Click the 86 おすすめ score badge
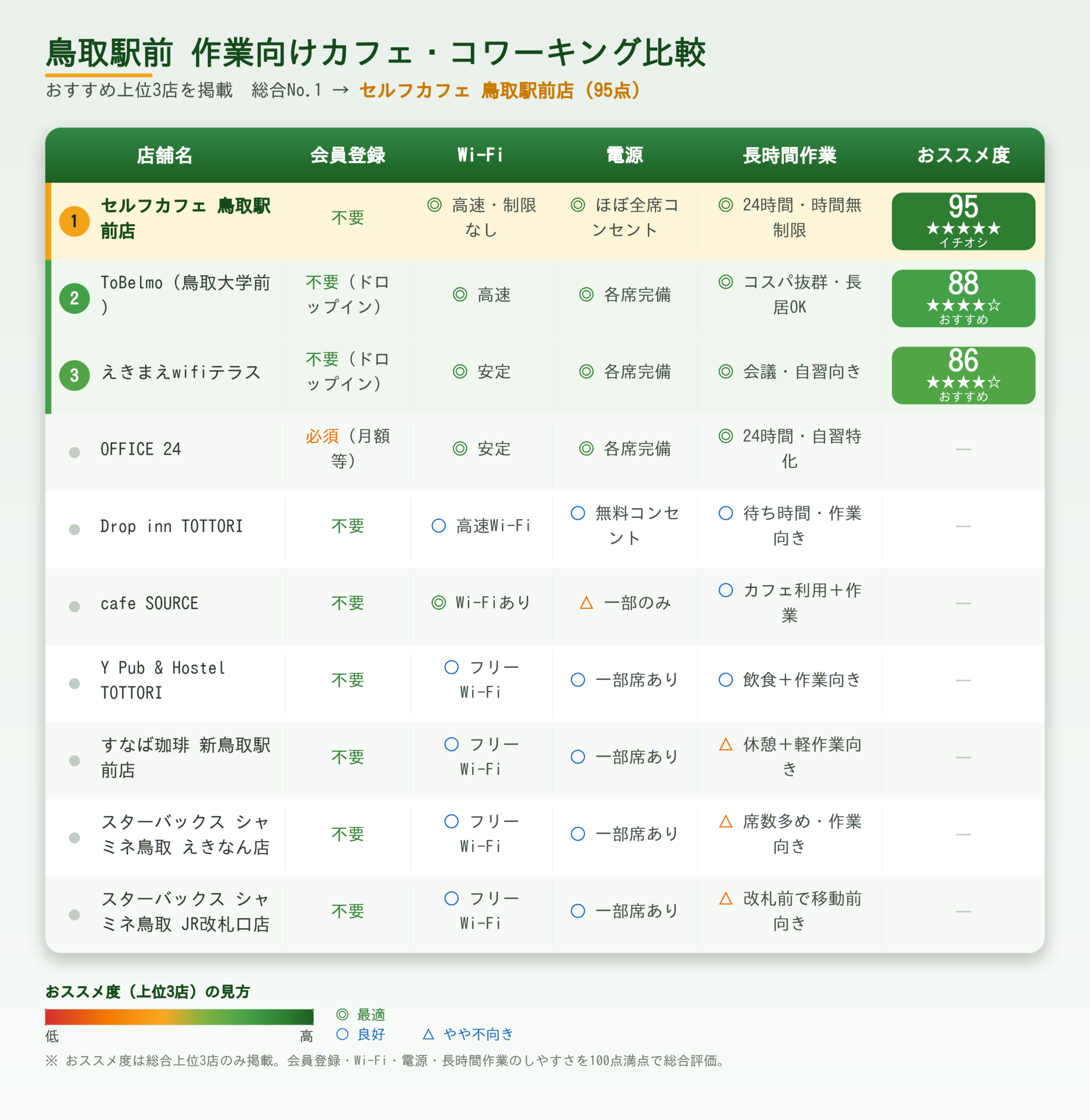Screen dimensions: 1090x1120 pyautogui.click(x=963, y=375)
